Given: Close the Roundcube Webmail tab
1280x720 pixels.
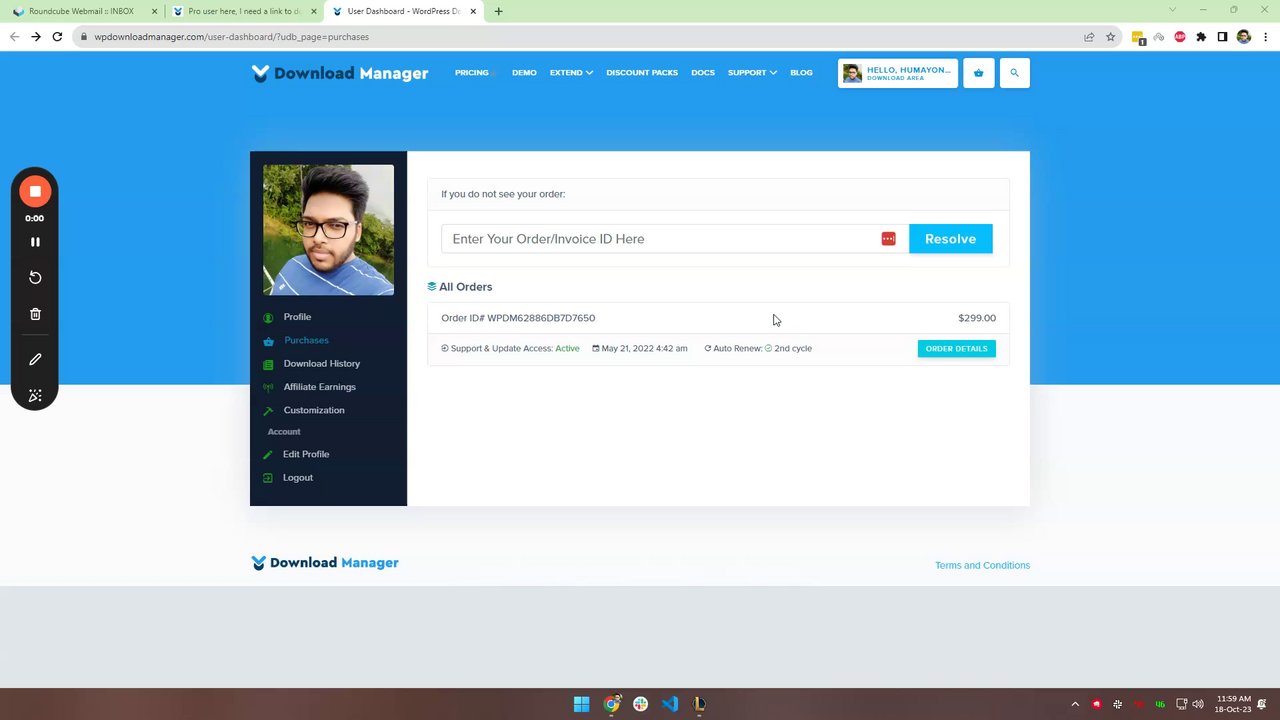Looking at the screenshot, I should tap(154, 11).
